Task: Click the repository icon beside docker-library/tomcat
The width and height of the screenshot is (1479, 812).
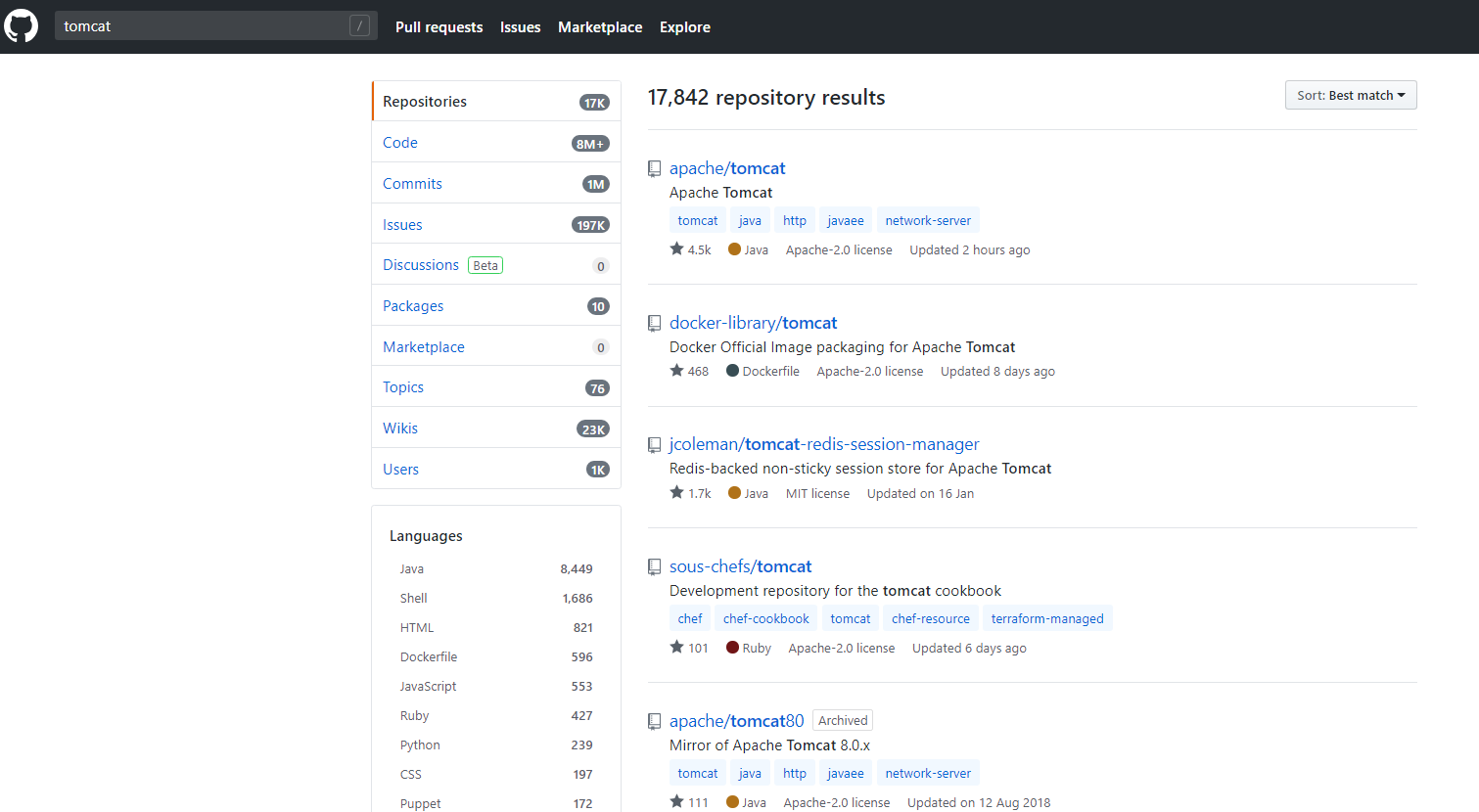Action: (654, 323)
